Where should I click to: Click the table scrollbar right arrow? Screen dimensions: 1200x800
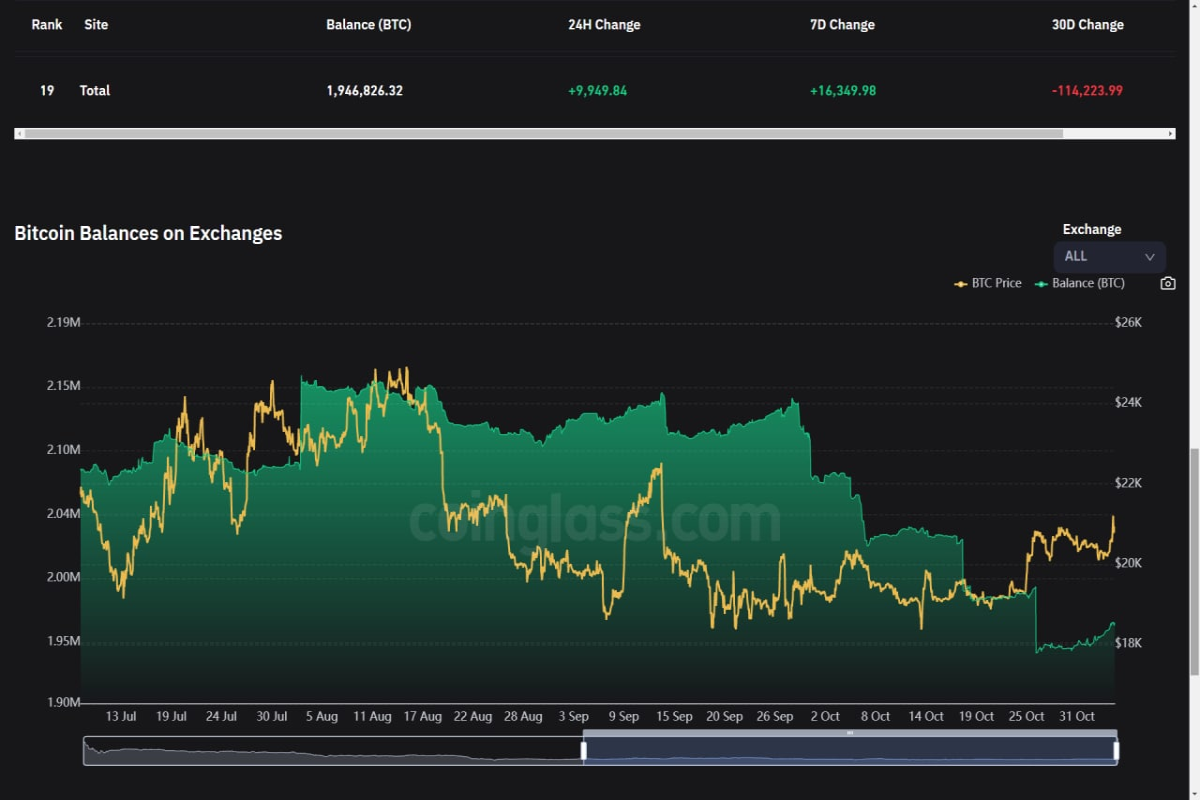(1170, 133)
